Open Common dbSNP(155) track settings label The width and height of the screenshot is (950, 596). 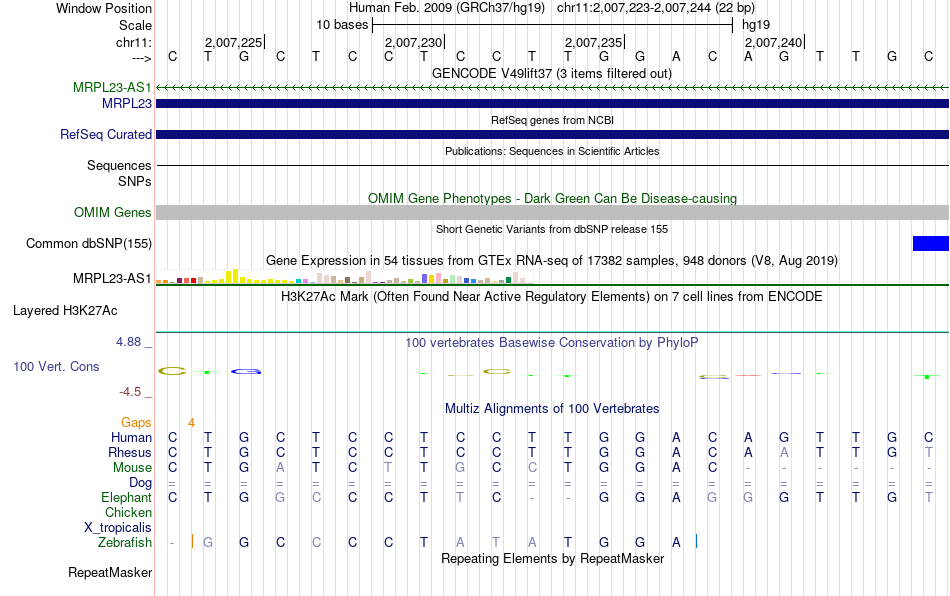click(89, 243)
